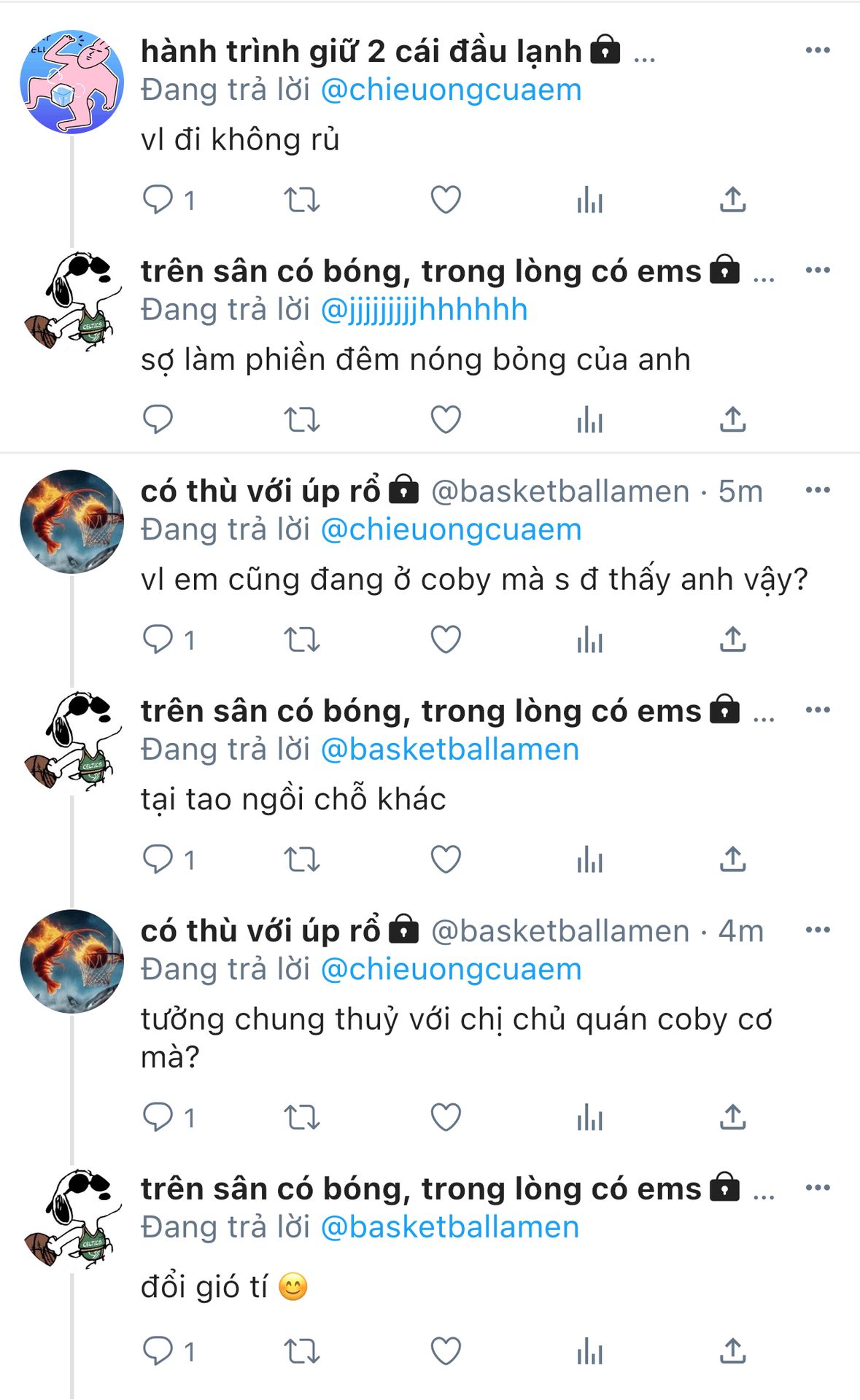Image resolution: width=860 pixels, height=1400 pixels.
Task: Like the "đổi gió tí" tweet
Action: tap(446, 1352)
